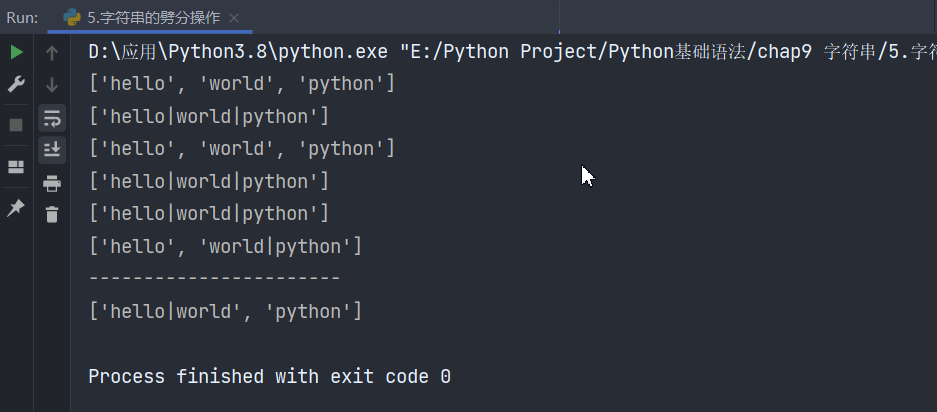The width and height of the screenshot is (937, 412).
Task: Click the Down the Stack Trace arrow
Action: pyautogui.click(x=52, y=85)
